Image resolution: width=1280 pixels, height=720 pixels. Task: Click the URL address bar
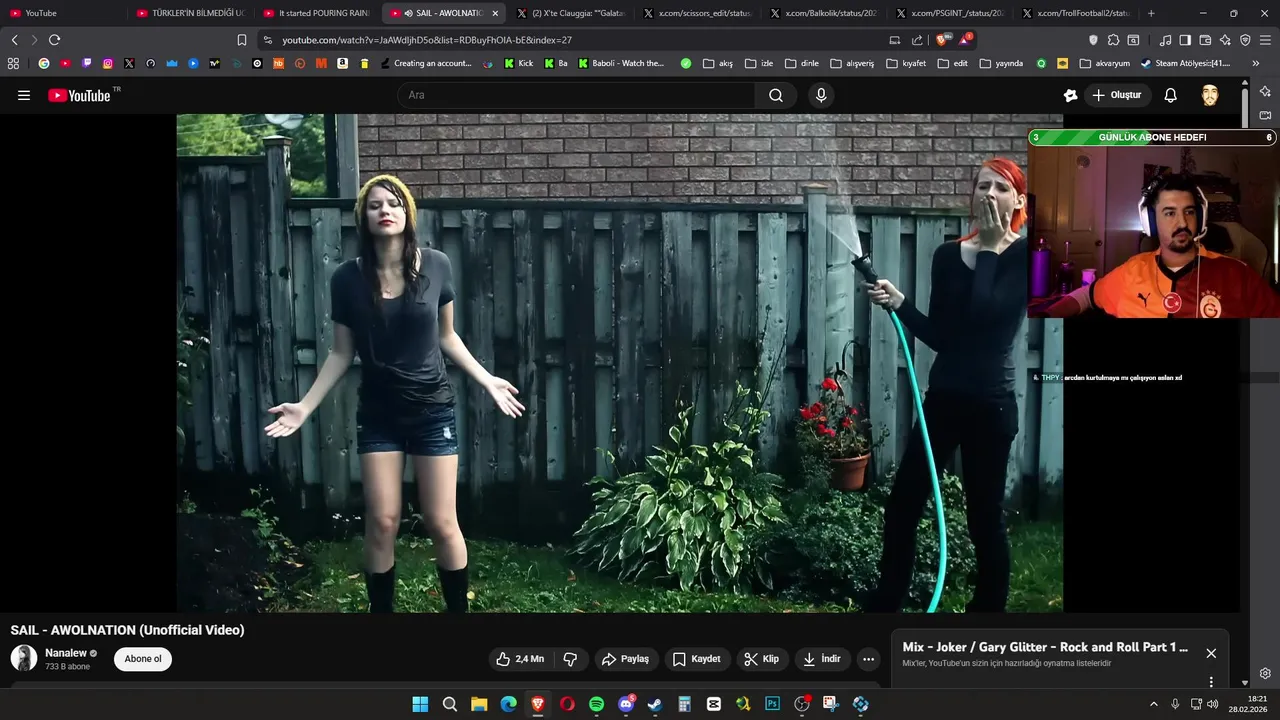pyautogui.click(x=570, y=40)
